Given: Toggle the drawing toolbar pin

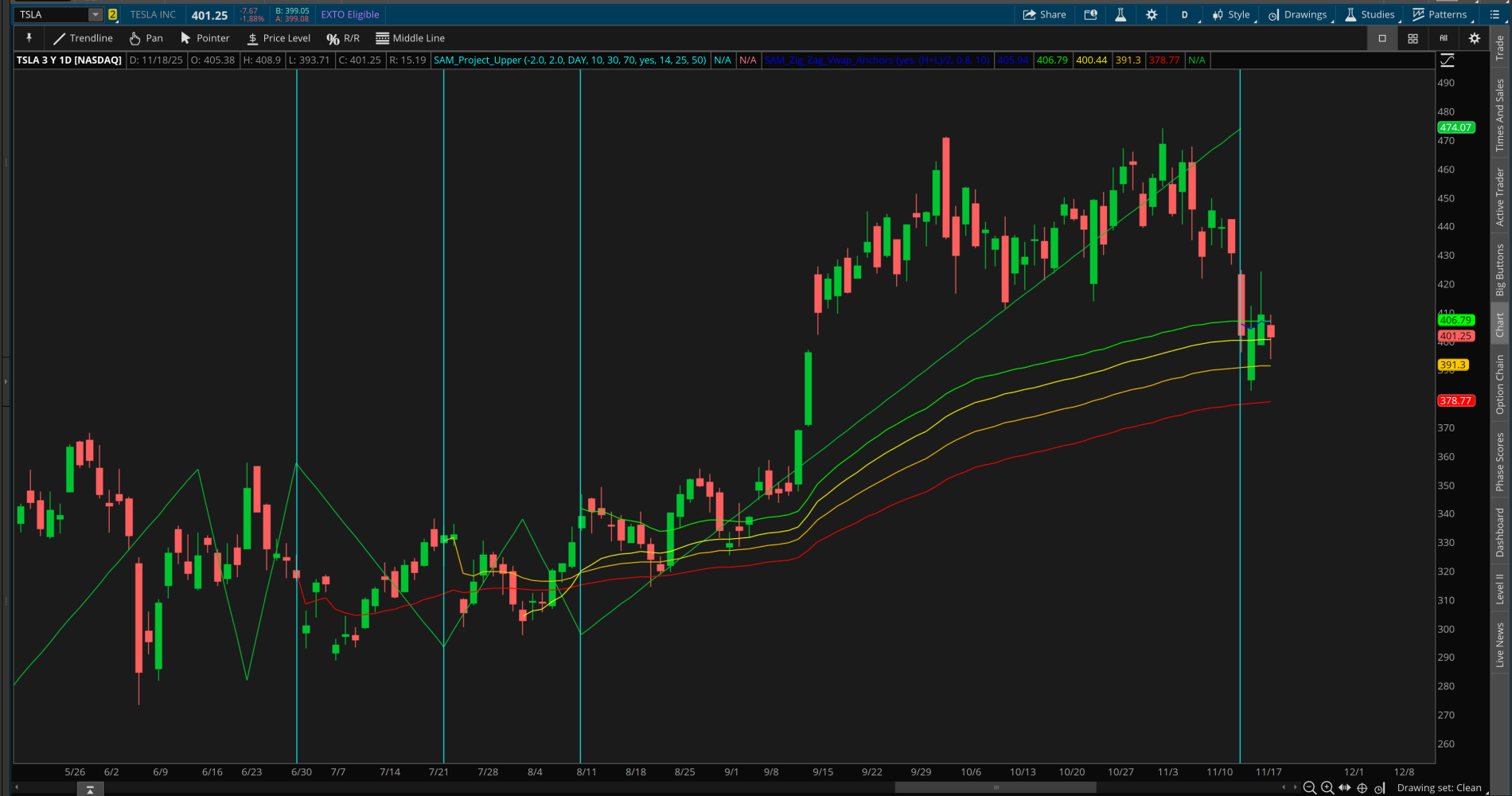Looking at the screenshot, I should [x=29, y=38].
